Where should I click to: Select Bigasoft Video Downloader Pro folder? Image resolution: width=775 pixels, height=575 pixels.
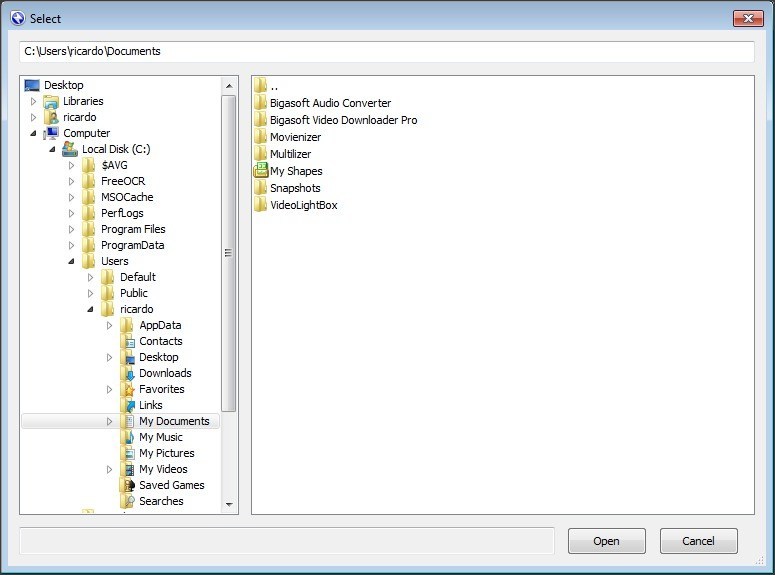344,120
